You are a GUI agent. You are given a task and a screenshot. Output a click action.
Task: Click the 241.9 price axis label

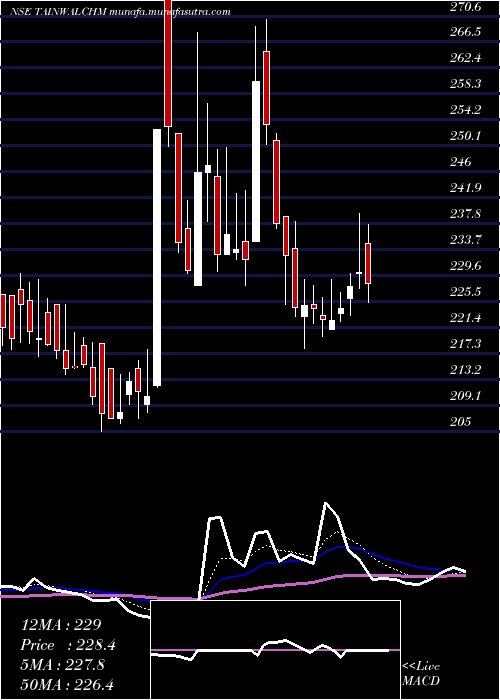click(465, 188)
